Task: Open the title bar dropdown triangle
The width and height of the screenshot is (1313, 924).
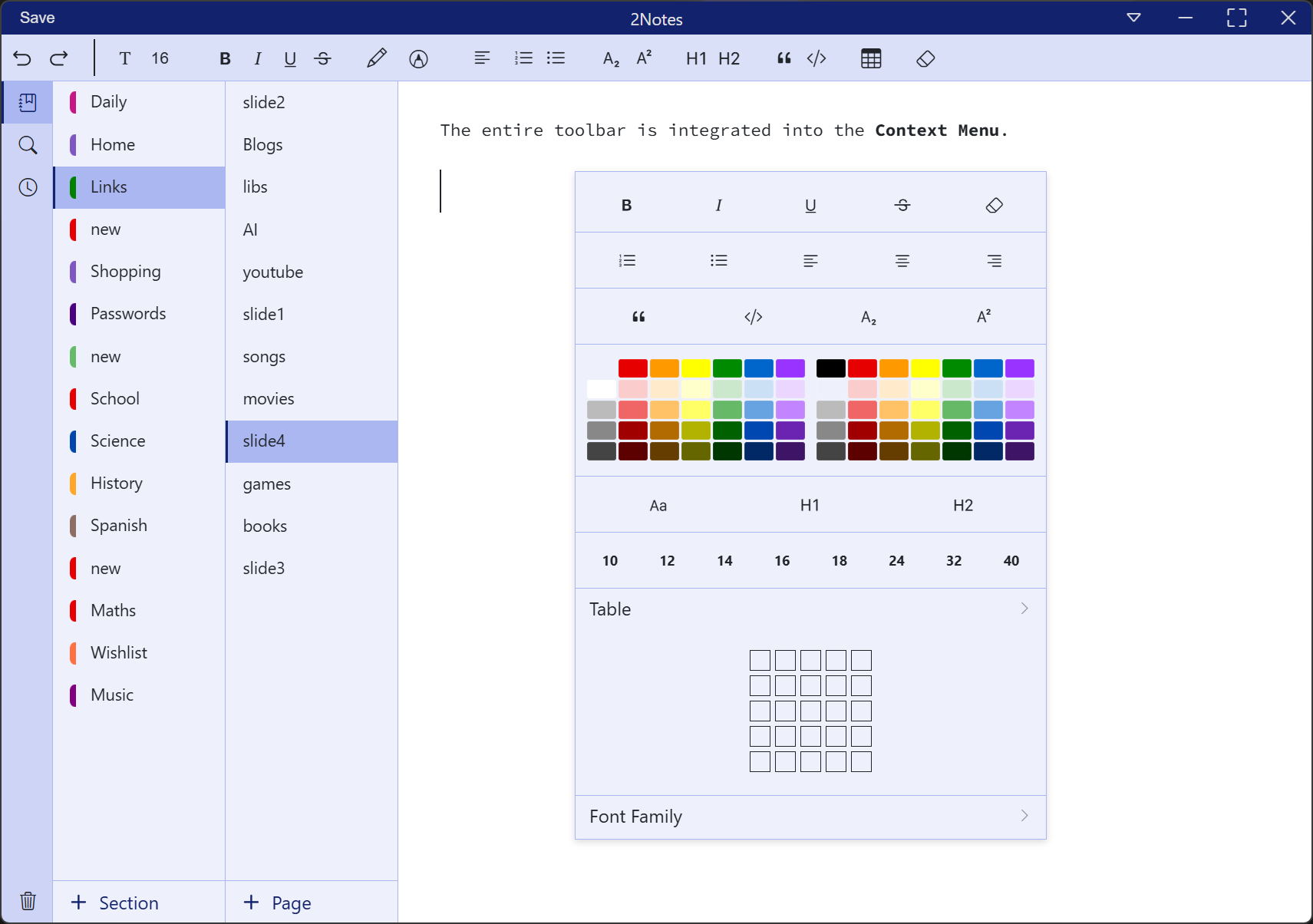Action: coord(1133,18)
